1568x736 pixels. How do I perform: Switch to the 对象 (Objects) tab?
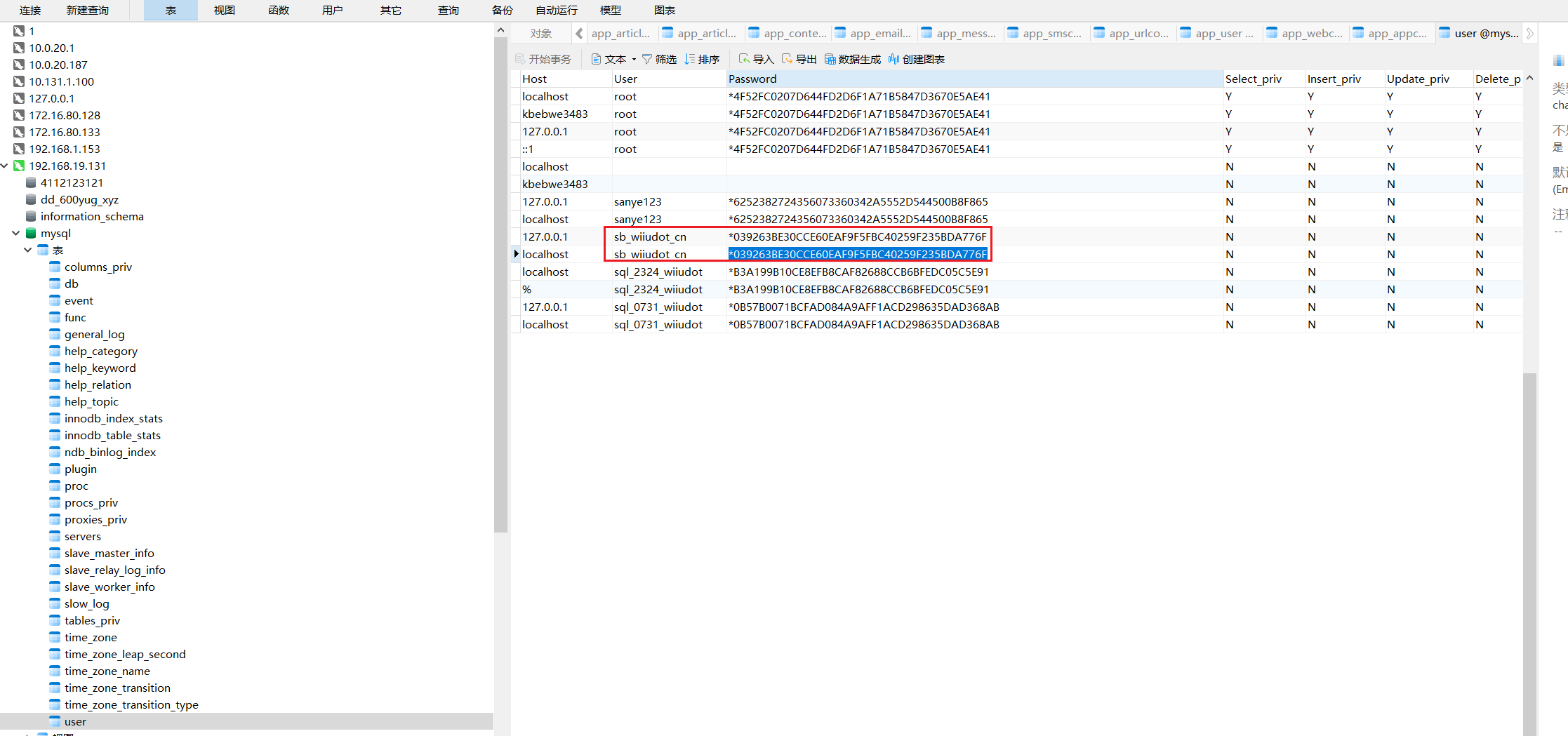(x=540, y=33)
